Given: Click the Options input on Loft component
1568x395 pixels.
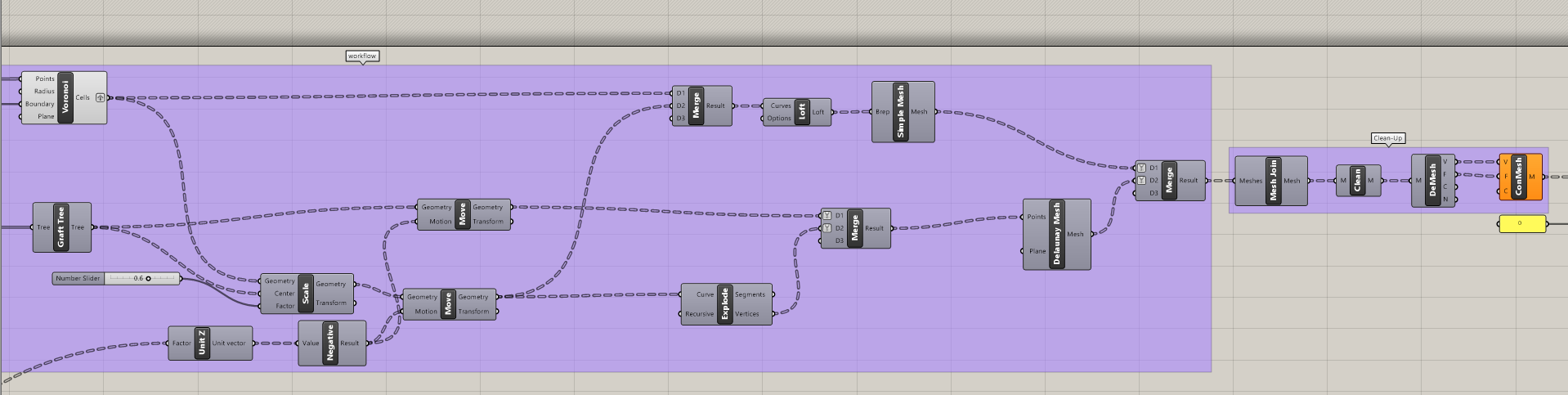Looking at the screenshot, I should [778, 119].
